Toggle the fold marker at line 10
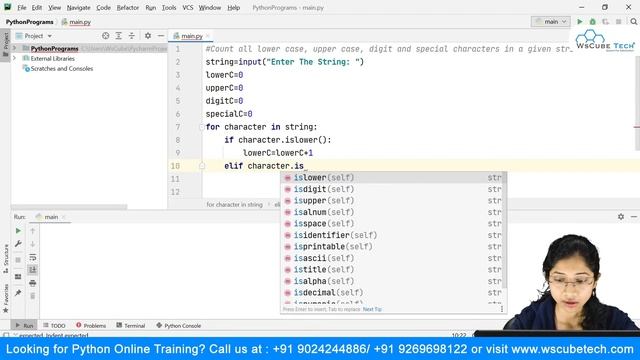Screen dimensions: 640x360 pos(202,166)
